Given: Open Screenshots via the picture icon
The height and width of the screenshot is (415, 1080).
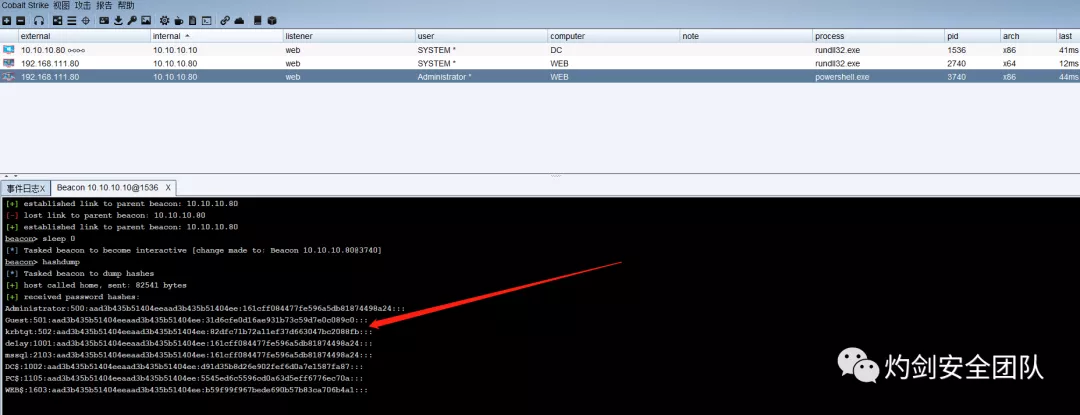Looking at the screenshot, I should pyautogui.click(x=146, y=20).
